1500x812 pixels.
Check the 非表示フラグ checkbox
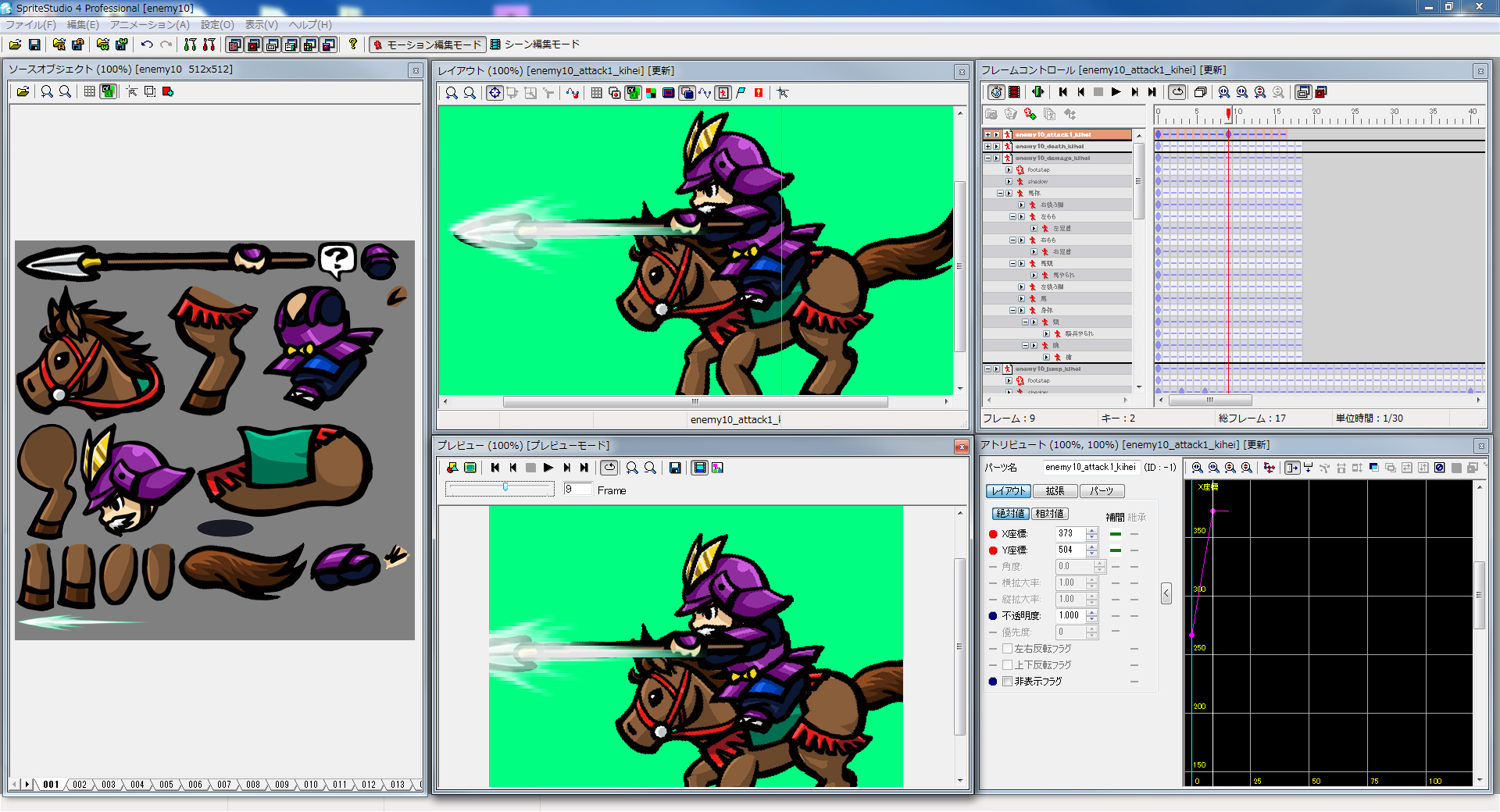pos(1008,682)
